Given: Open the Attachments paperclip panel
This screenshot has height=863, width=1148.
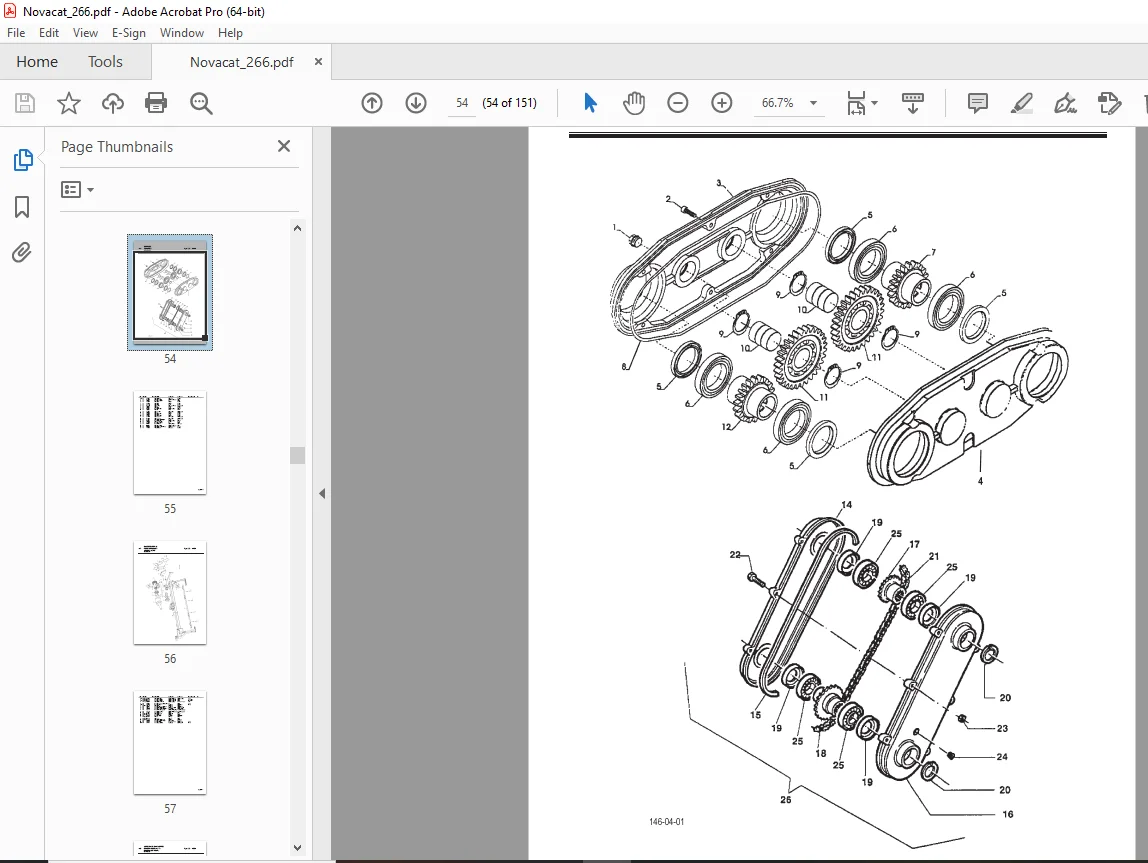Looking at the screenshot, I should pos(22,253).
